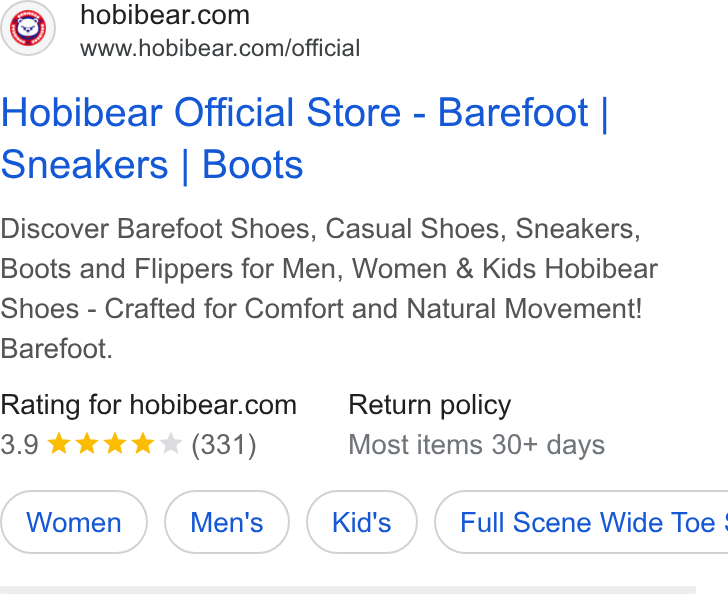Click the Hobibear bear logo favicon
Viewport: 728px width, 594px height.
pyautogui.click(x=28, y=28)
